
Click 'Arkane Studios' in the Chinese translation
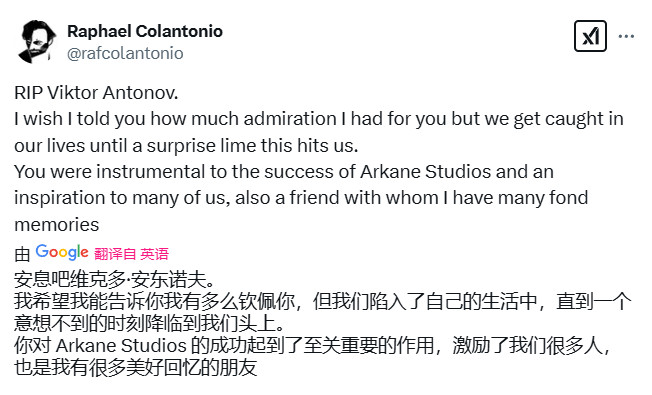tap(121, 346)
